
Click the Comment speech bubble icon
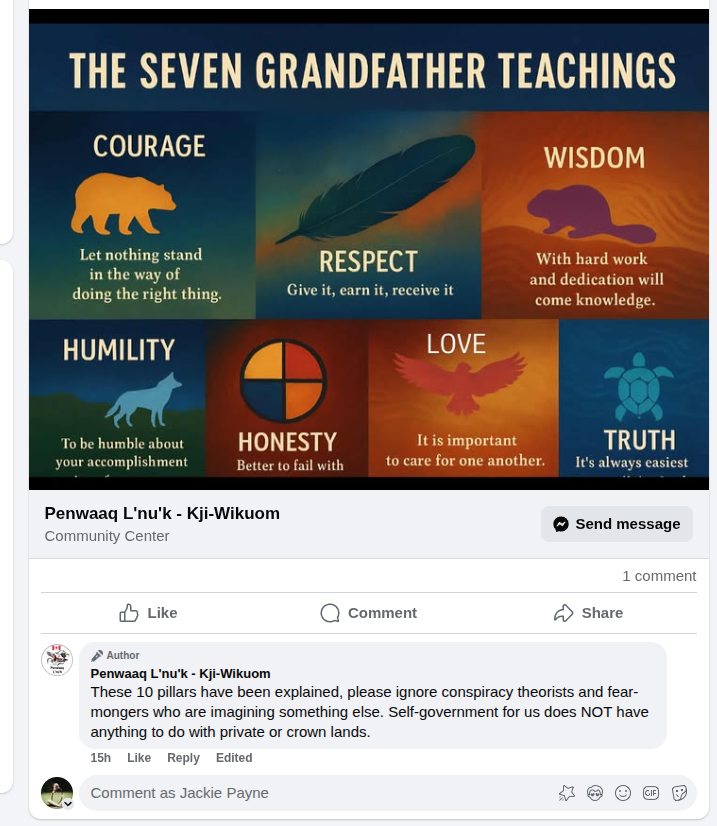[x=330, y=613]
